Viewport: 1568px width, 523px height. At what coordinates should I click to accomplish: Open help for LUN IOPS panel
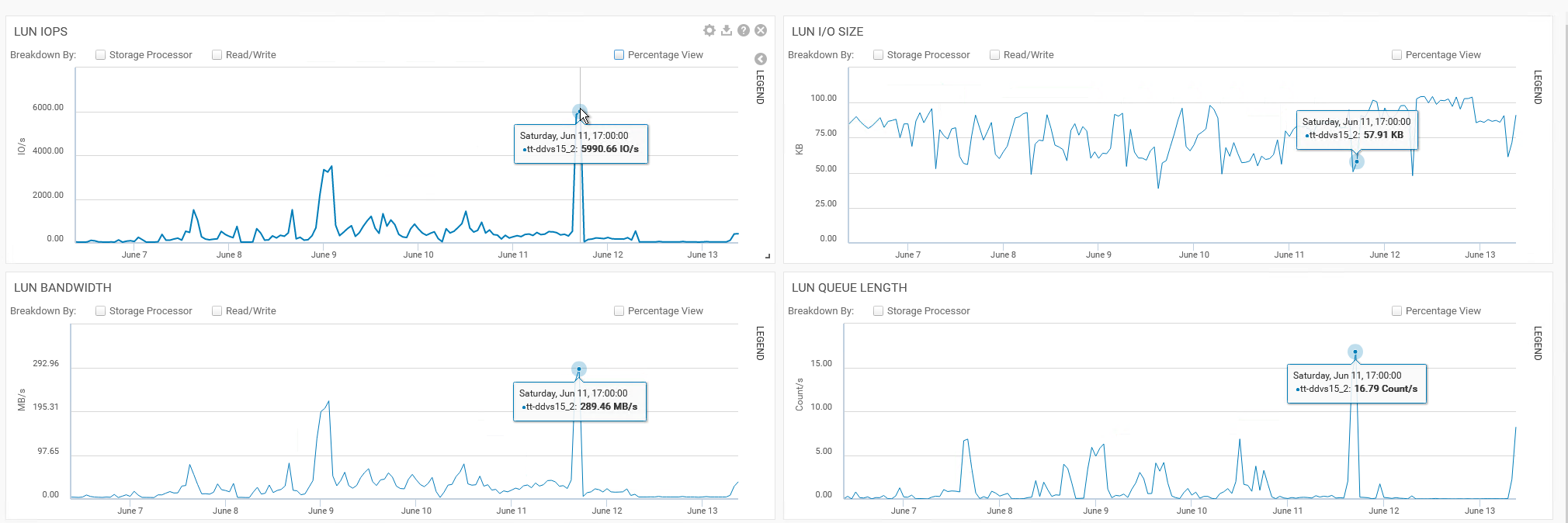coord(744,30)
